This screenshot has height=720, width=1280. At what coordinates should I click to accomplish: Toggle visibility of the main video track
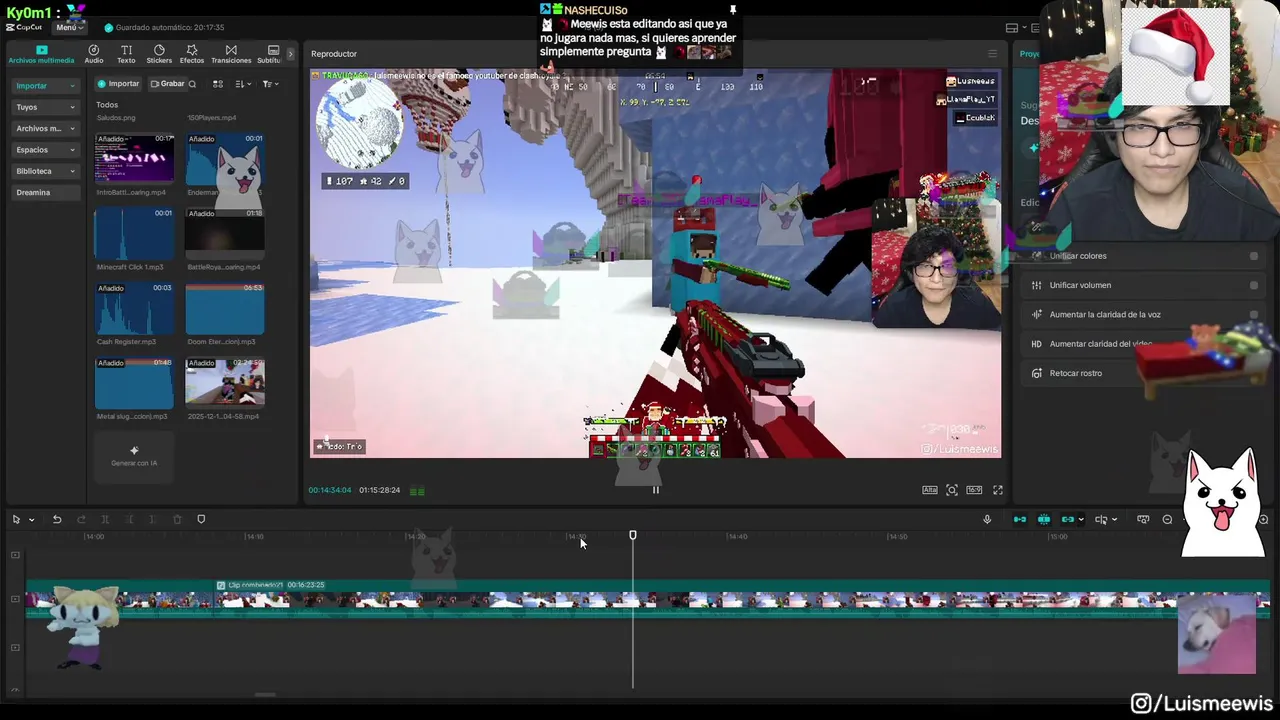[x=15, y=599]
